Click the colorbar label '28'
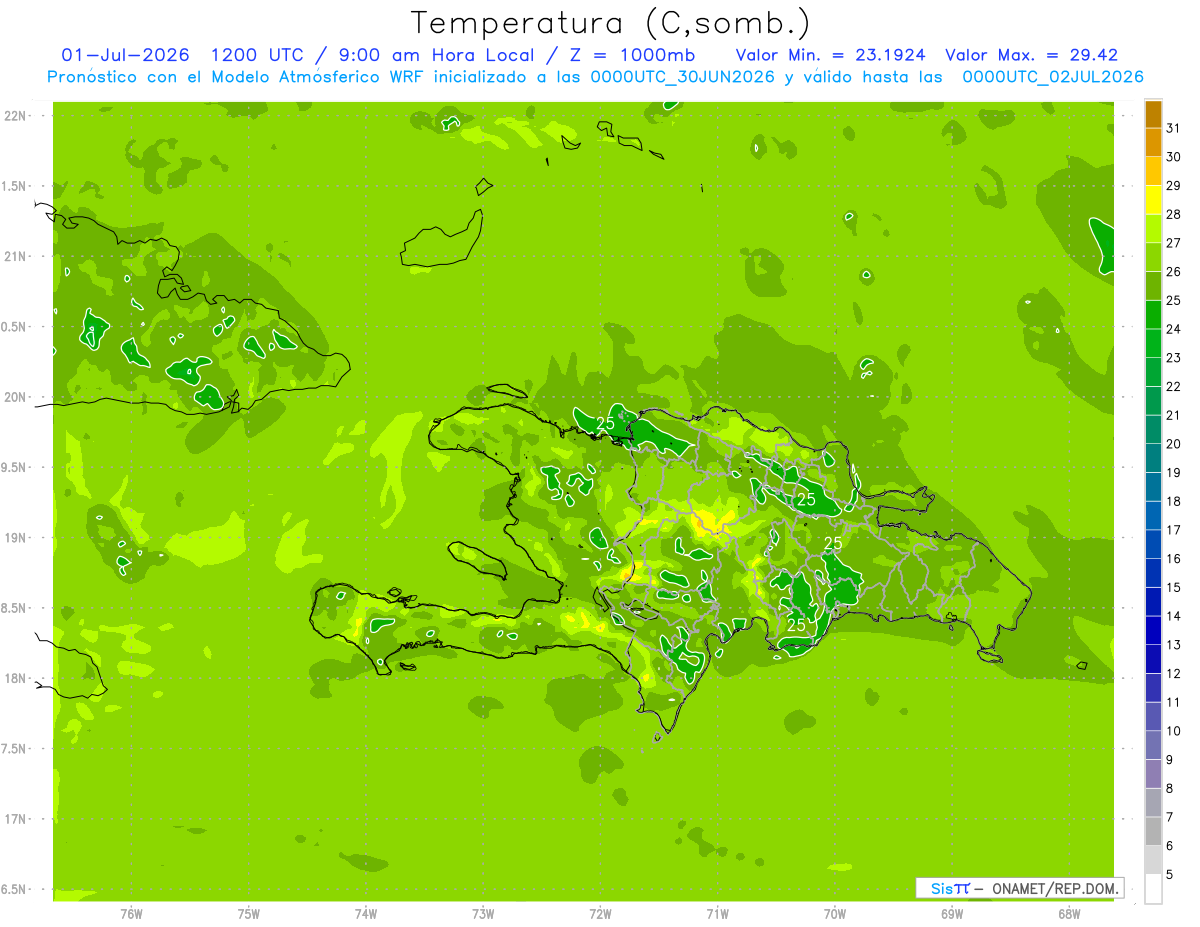Viewport: 1200px width, 927px height. coord(1174,214)
